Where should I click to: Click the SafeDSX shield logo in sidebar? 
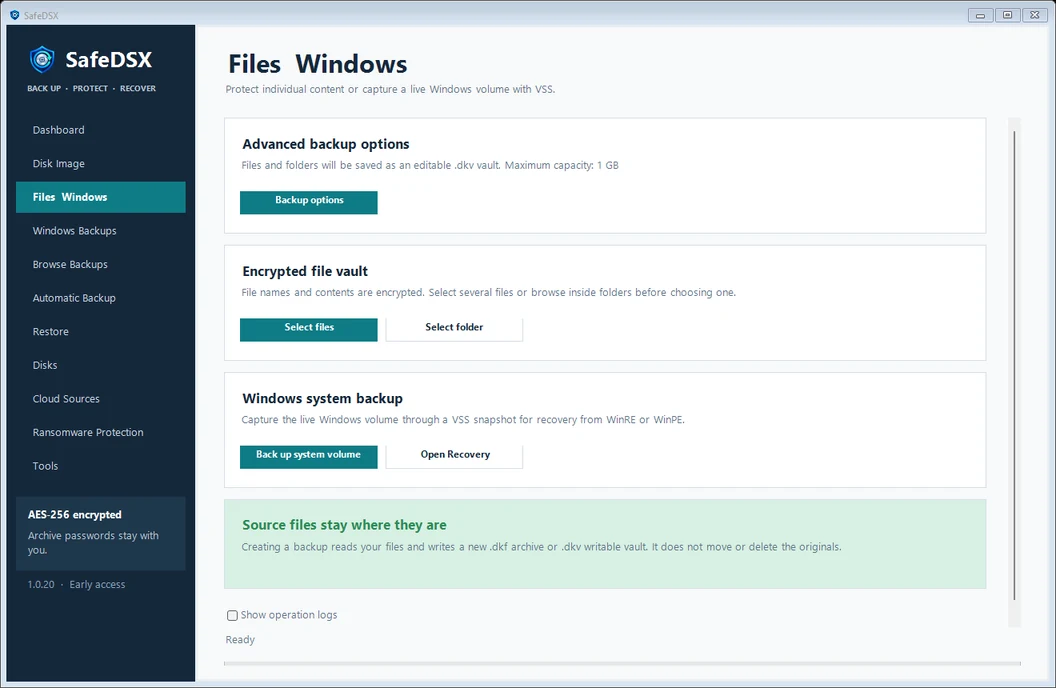point(42,59)
